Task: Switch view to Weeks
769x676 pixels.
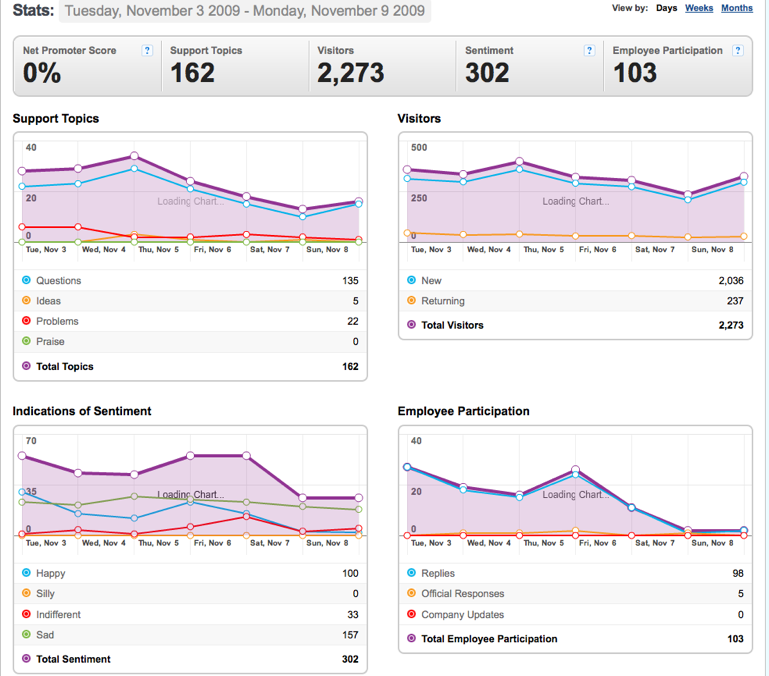Action: click(699, 8)
